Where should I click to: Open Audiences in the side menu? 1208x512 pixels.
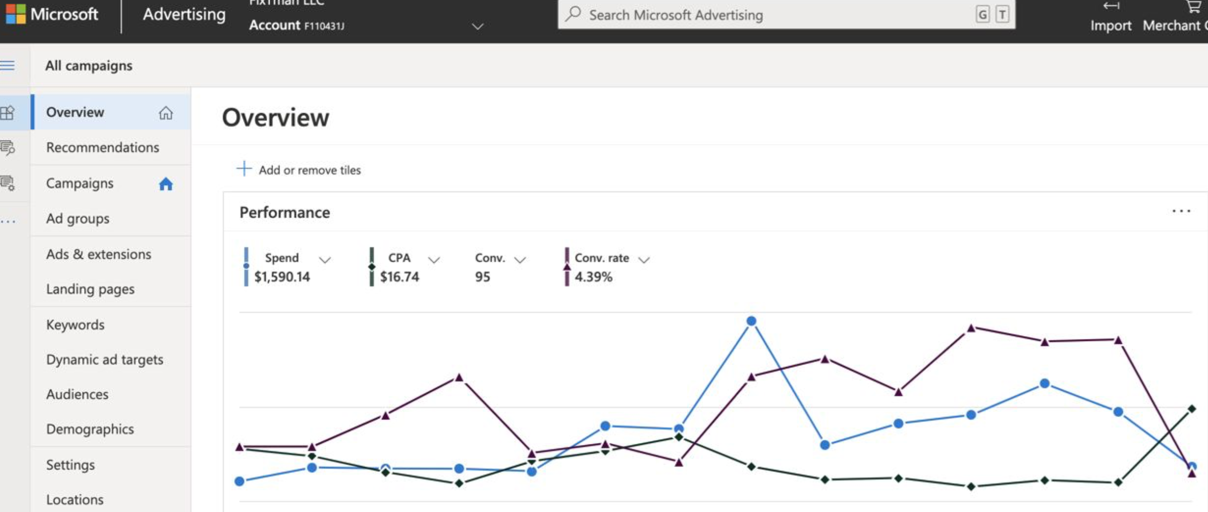111,394
